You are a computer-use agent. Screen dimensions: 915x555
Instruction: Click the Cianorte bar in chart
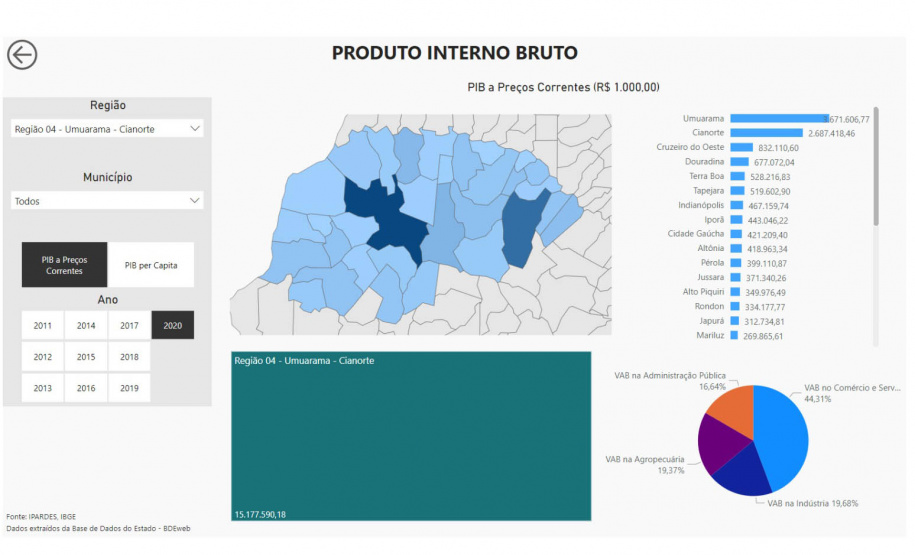tap(766, 133)
